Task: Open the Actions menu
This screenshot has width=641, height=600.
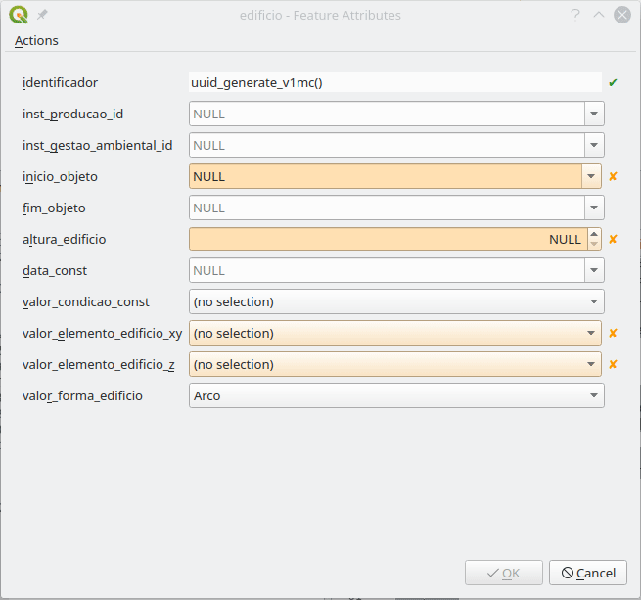Action: tap(37, 41)
